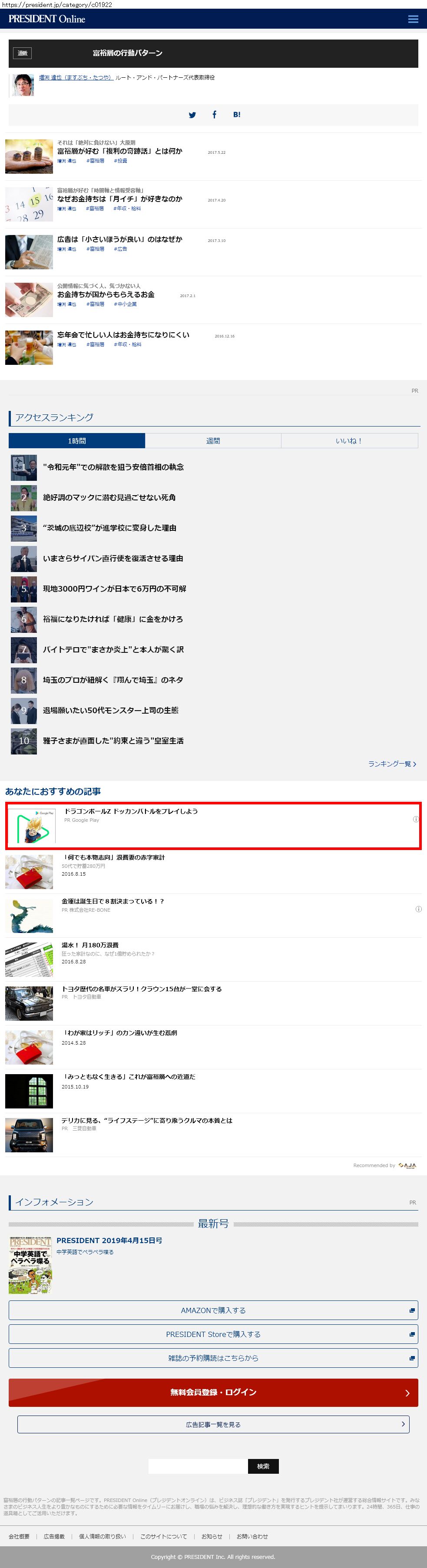Click the PRESIDENT Online logo

point(47,19)
